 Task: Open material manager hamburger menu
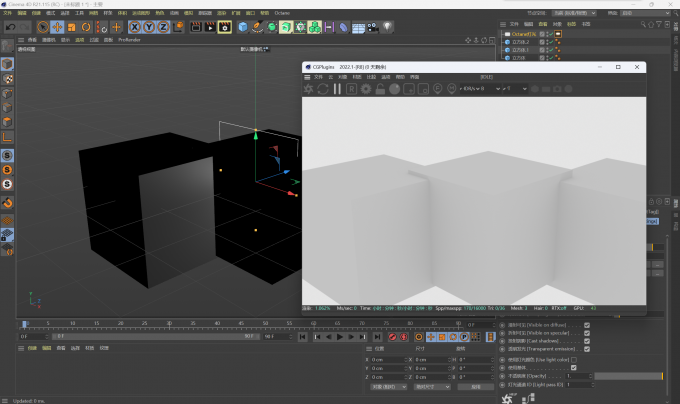[20, 348]
